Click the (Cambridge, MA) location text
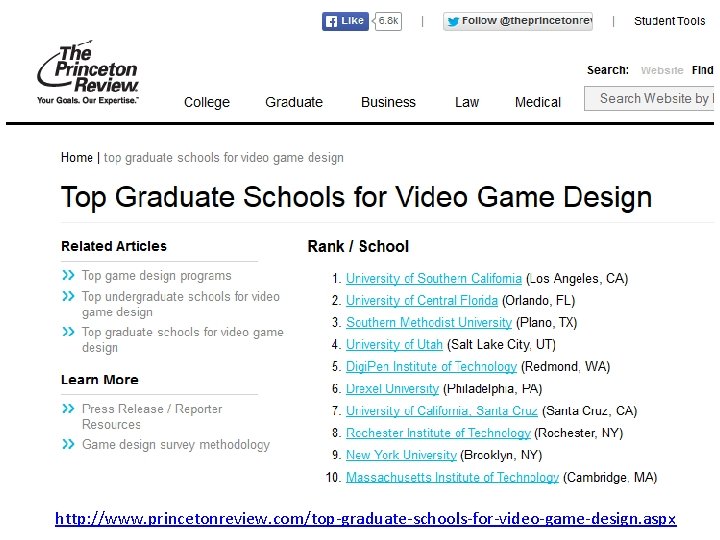 (x=610, y=477)
